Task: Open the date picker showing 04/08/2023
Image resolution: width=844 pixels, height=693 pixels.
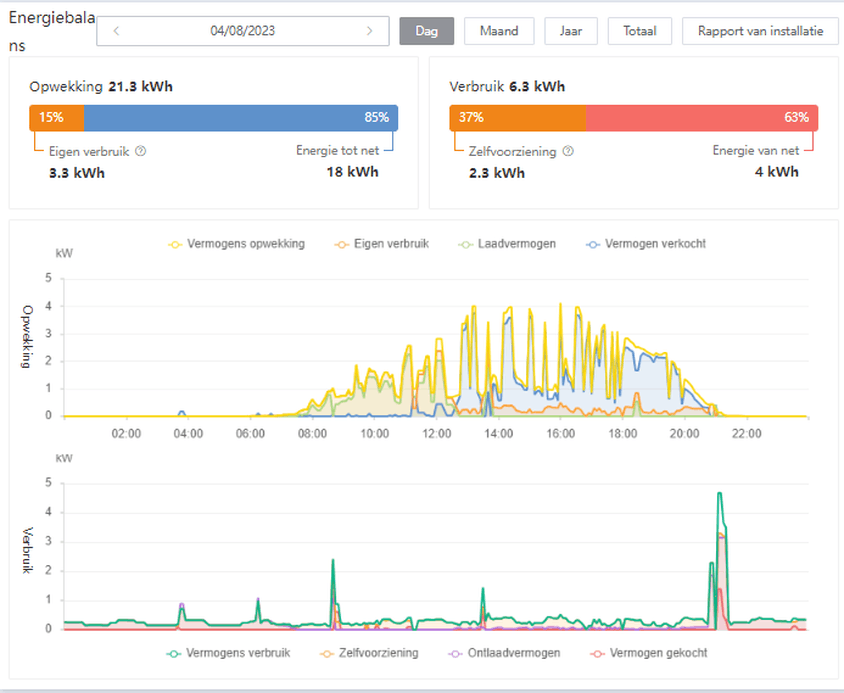Action: pyautogui.click(x=243, y=31)
